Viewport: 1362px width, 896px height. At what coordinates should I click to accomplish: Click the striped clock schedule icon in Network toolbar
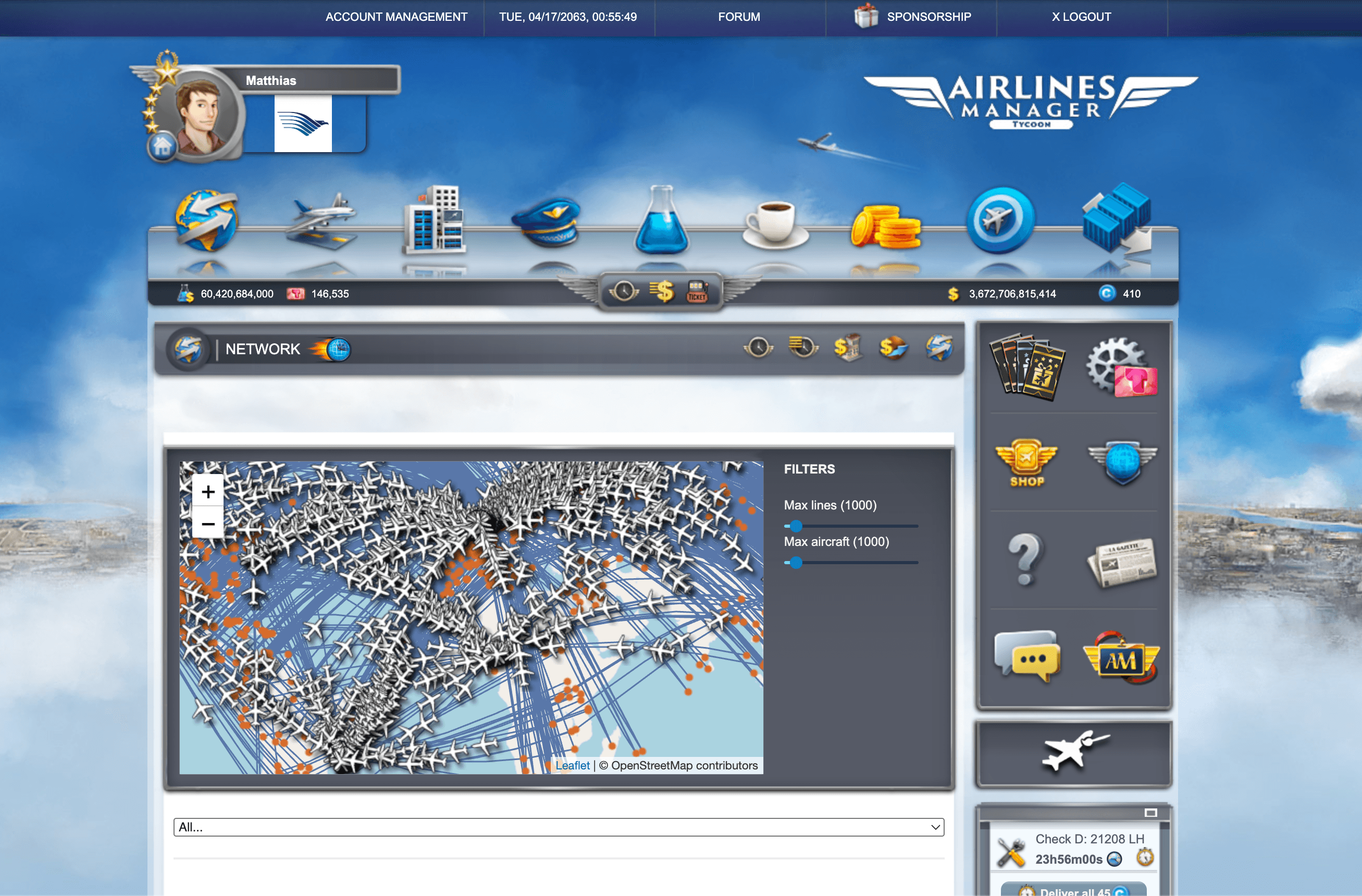click(803, 347)
